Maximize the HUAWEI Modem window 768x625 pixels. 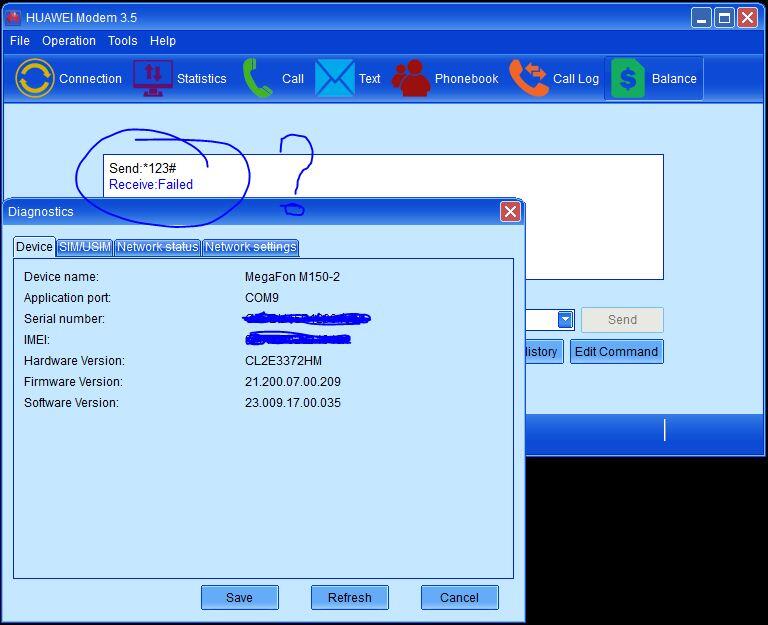click(x=724, y=18)
